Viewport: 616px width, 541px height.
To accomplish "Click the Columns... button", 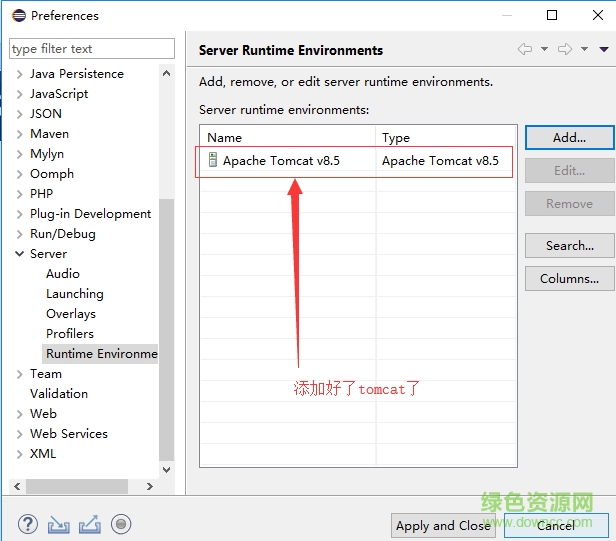I will point(569,279).
